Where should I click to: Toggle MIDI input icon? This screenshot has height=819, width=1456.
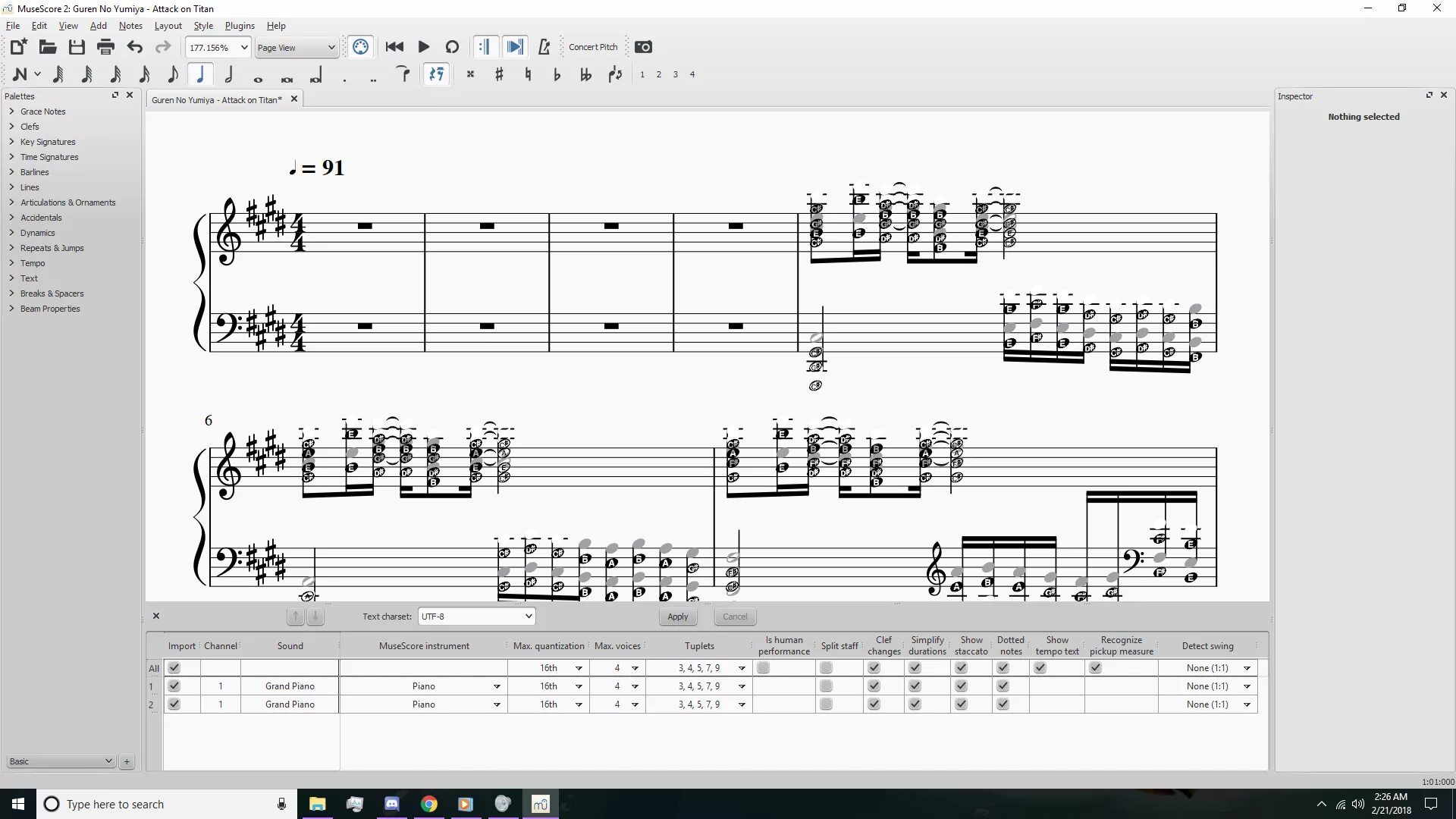[360, 47]
